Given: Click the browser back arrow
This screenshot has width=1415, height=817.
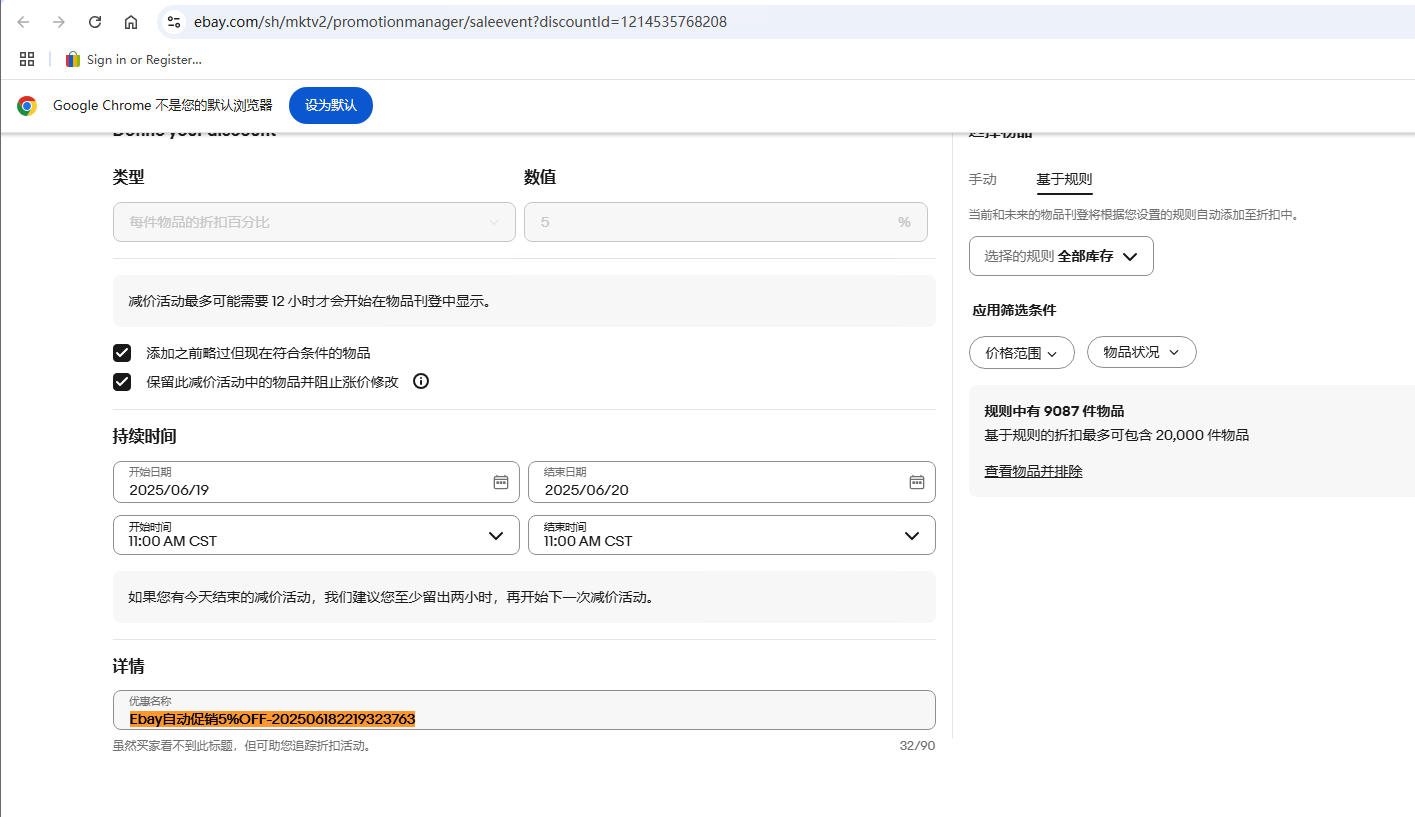Looking at the screenshot, I should pos(23,22).
